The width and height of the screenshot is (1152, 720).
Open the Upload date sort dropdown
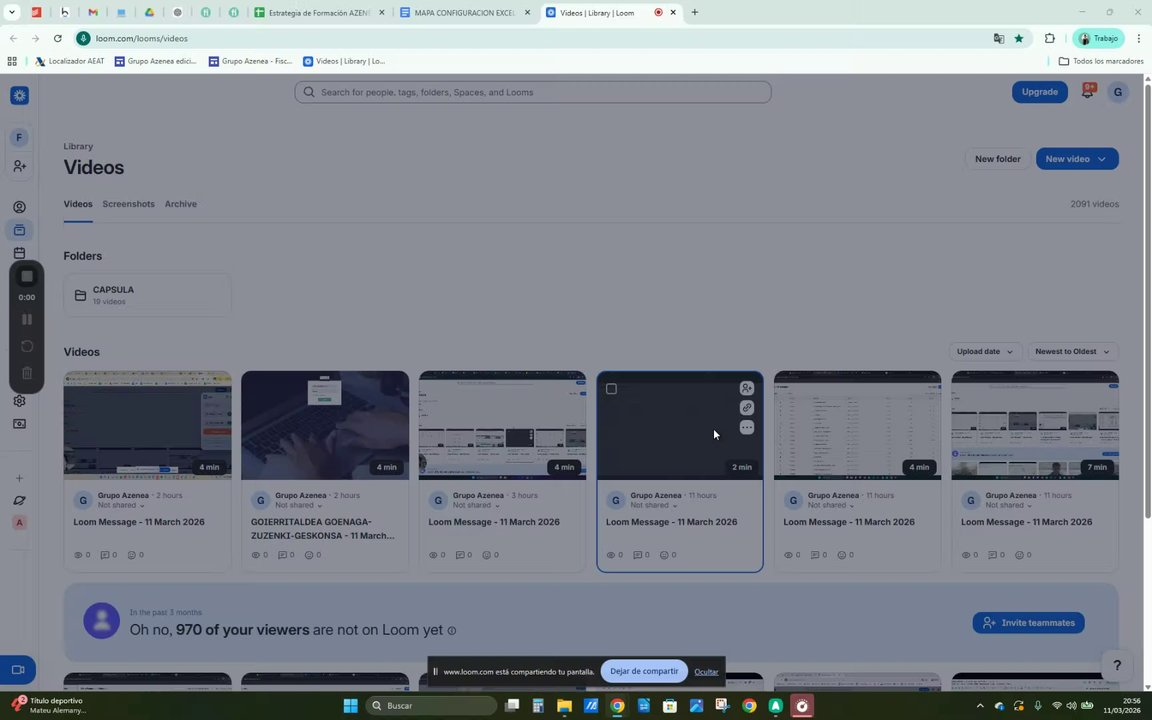(984, 351)
